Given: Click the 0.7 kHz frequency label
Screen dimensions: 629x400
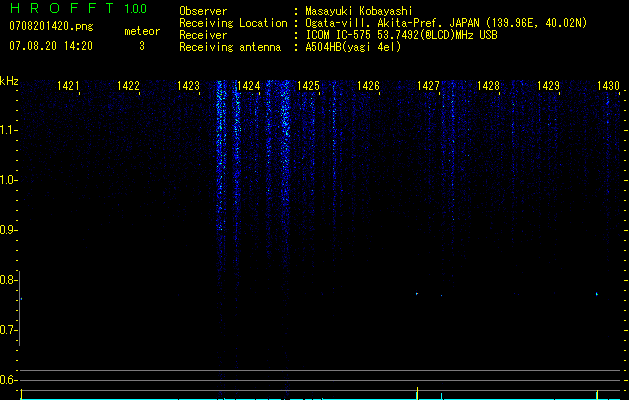Looking at the screenshot, I should 8,330.
